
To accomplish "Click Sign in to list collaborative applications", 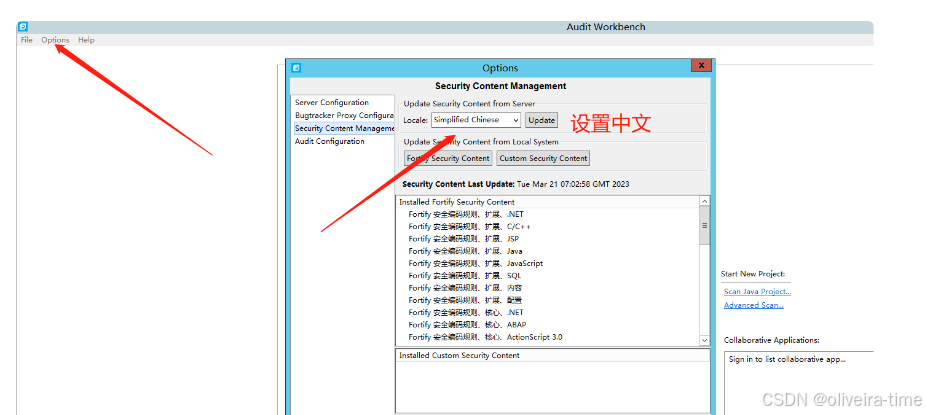I will click(787, 359).
